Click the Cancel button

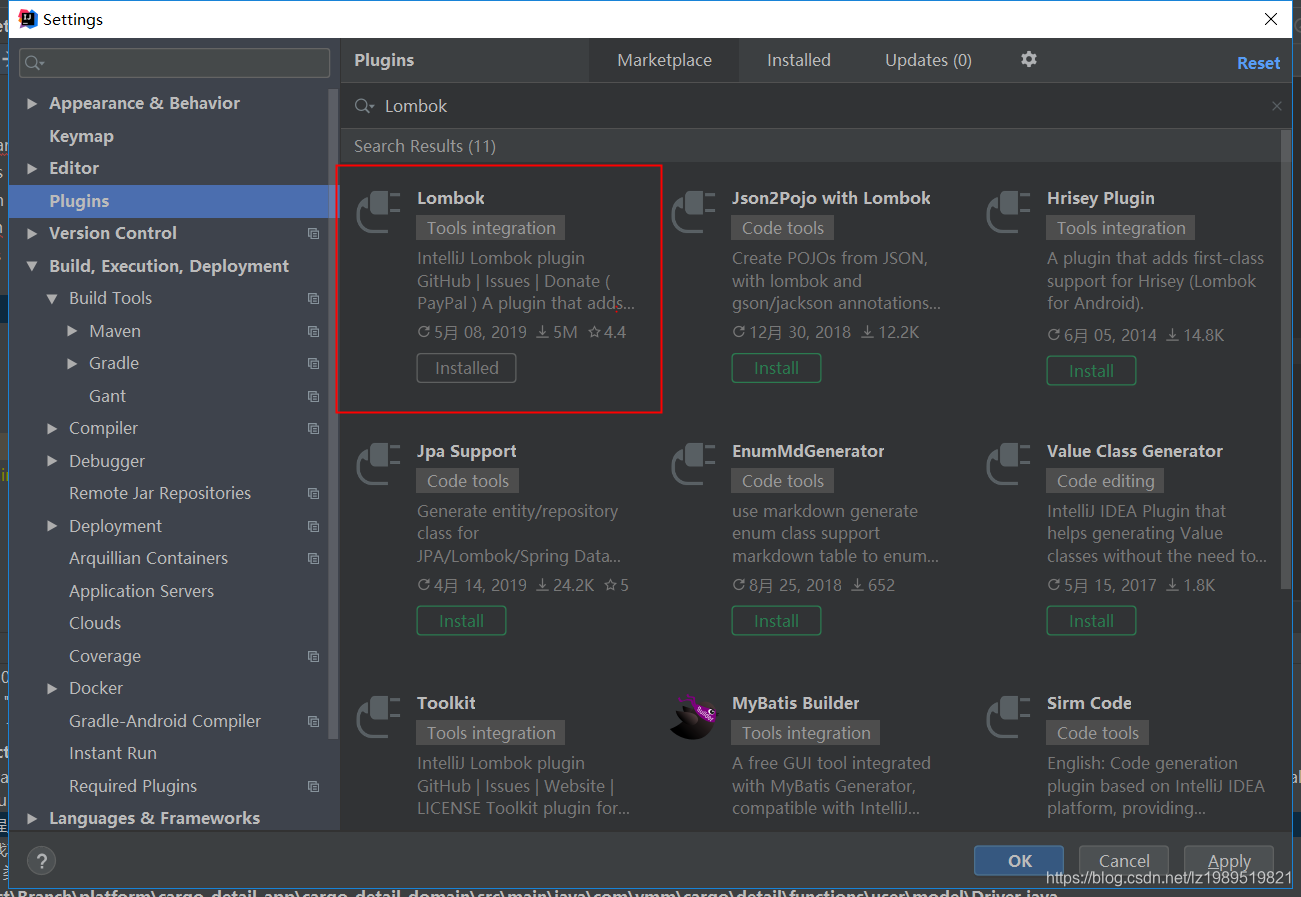click(x=1124, y=861)
